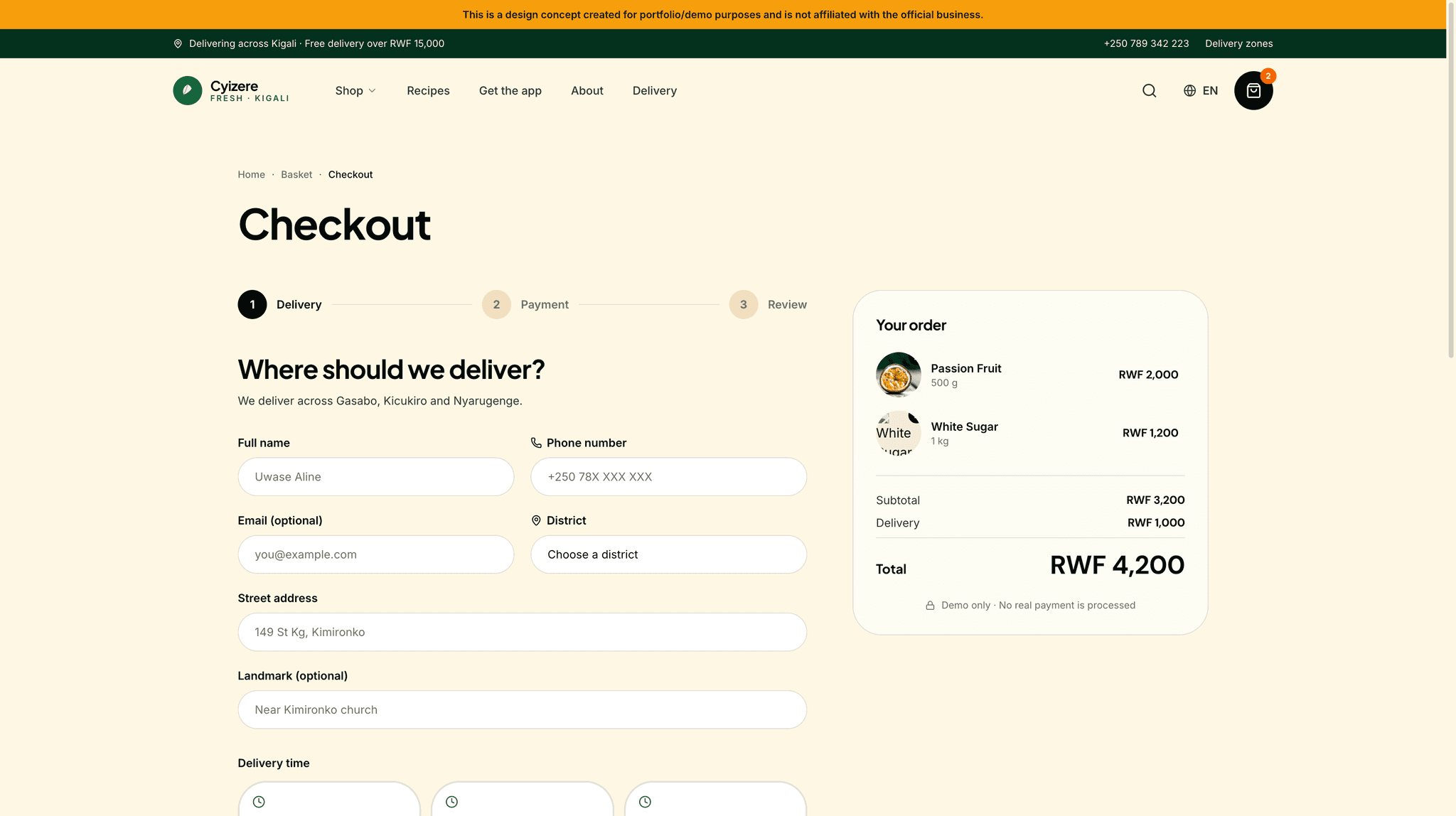Open the EN language selector
This screenshot has height=816, width=1456.
pyautogui.click(x=1201, y=90)
